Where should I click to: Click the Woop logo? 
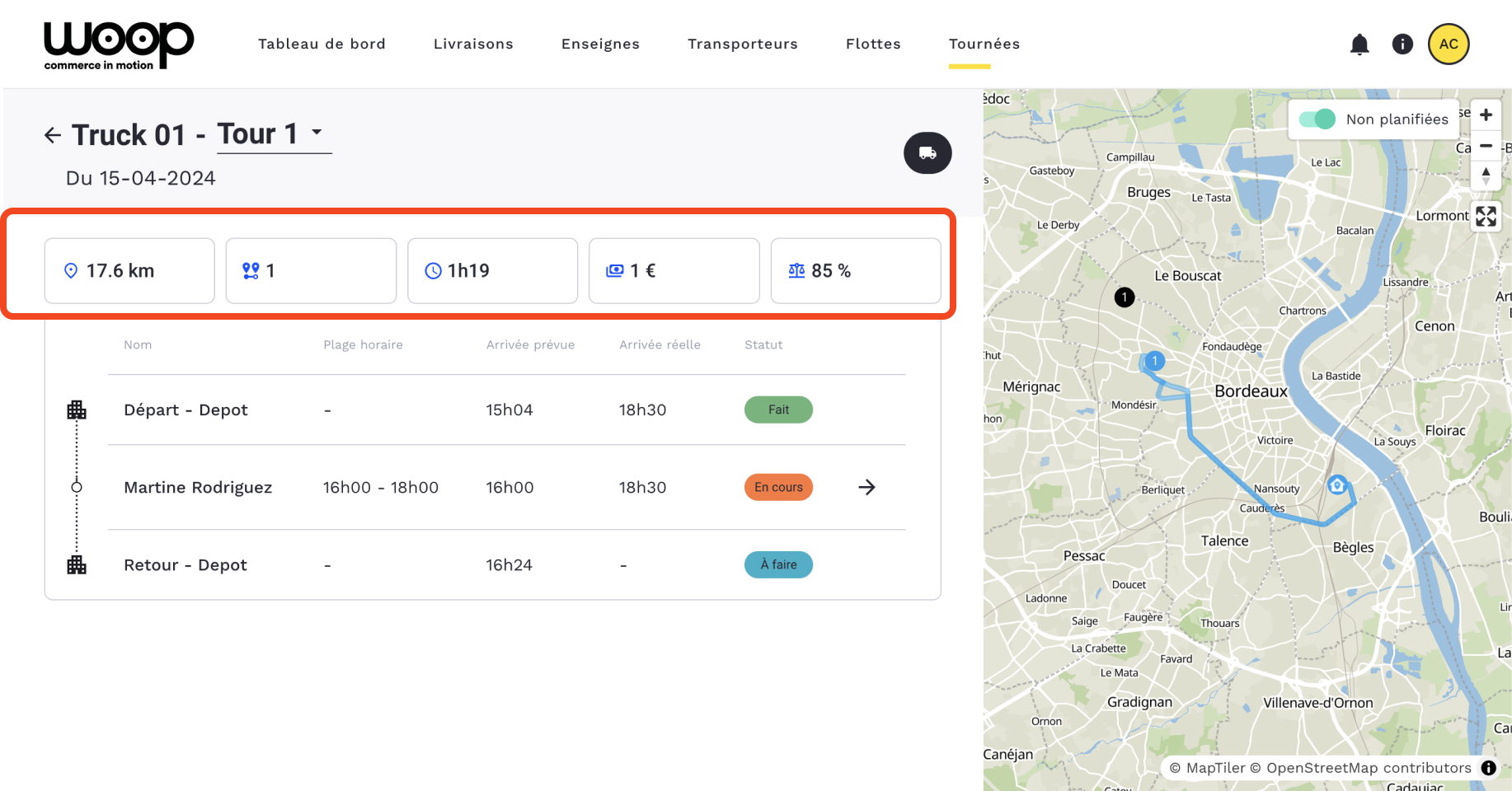tap(119, 45)
